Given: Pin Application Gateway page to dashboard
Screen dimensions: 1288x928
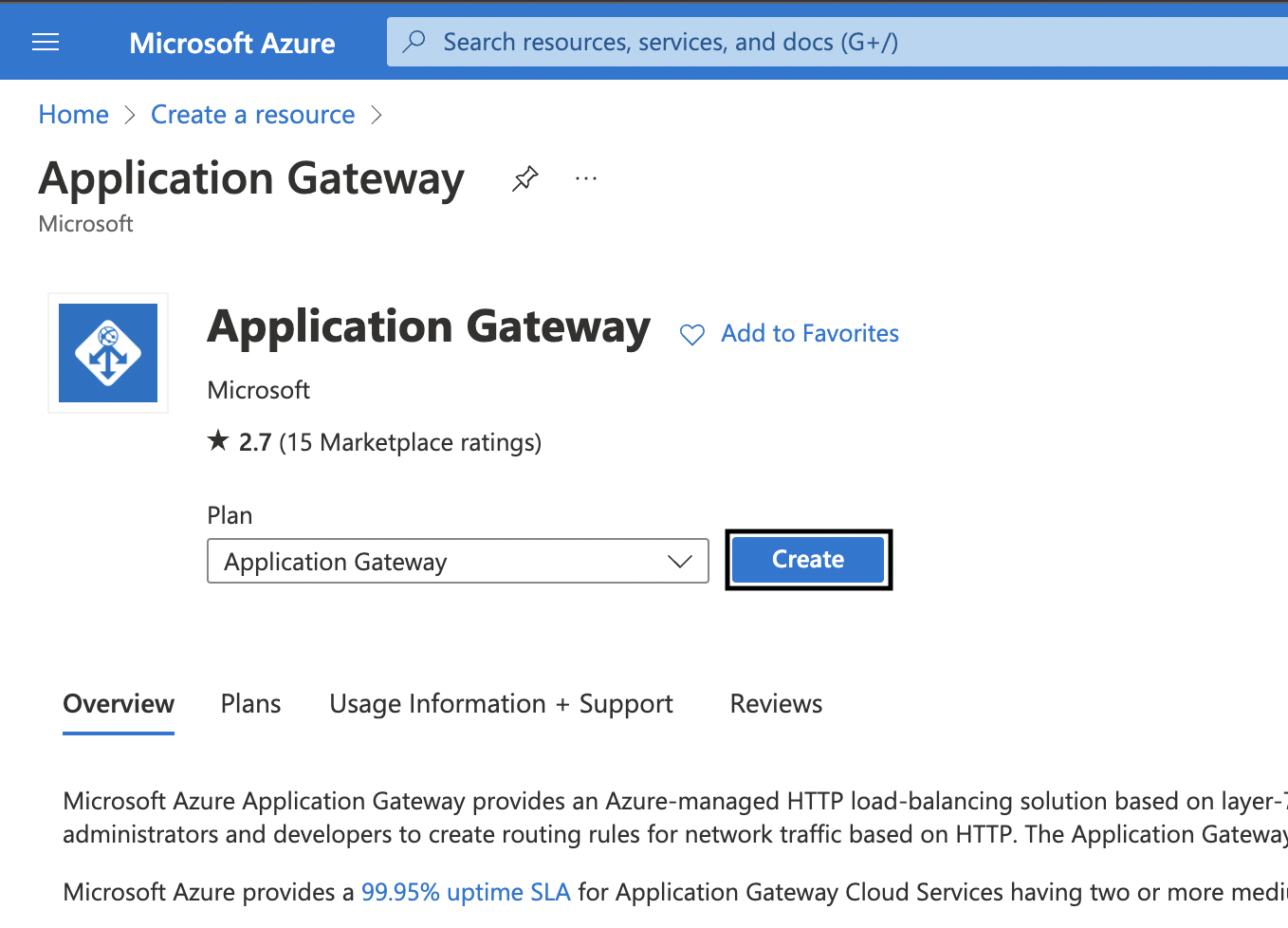Looking at the screenshot, I should (x=524, y=178).
